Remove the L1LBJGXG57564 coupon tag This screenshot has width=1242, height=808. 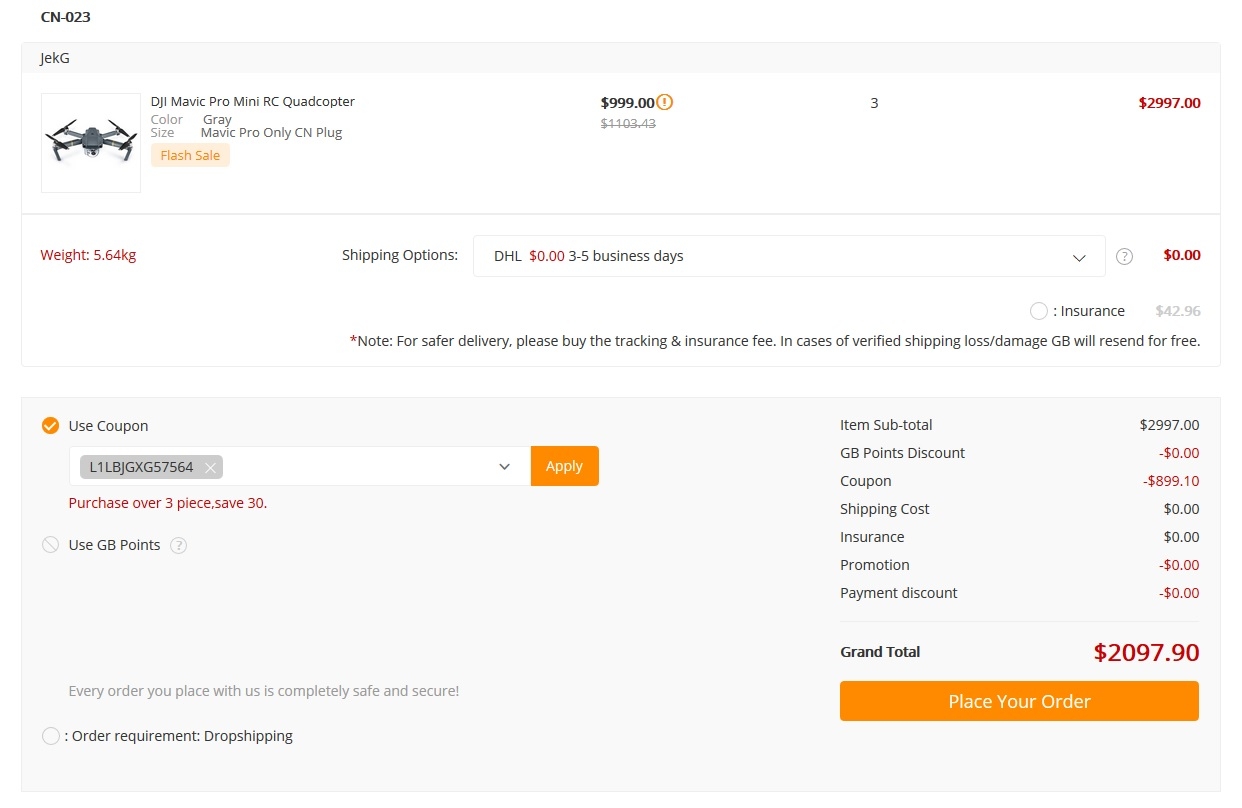[209, 467]
